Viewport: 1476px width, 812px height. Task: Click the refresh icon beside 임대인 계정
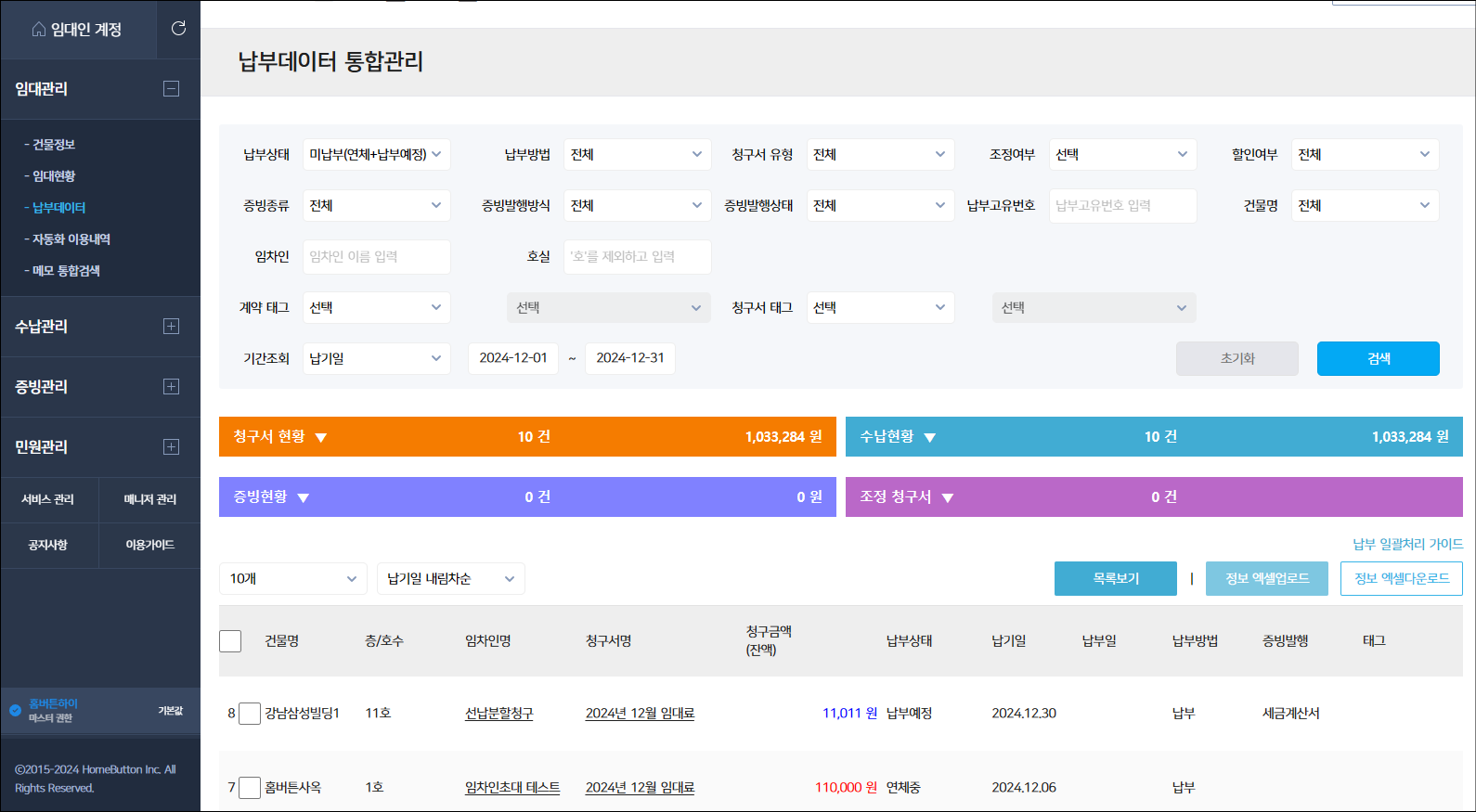coord(178,29)
